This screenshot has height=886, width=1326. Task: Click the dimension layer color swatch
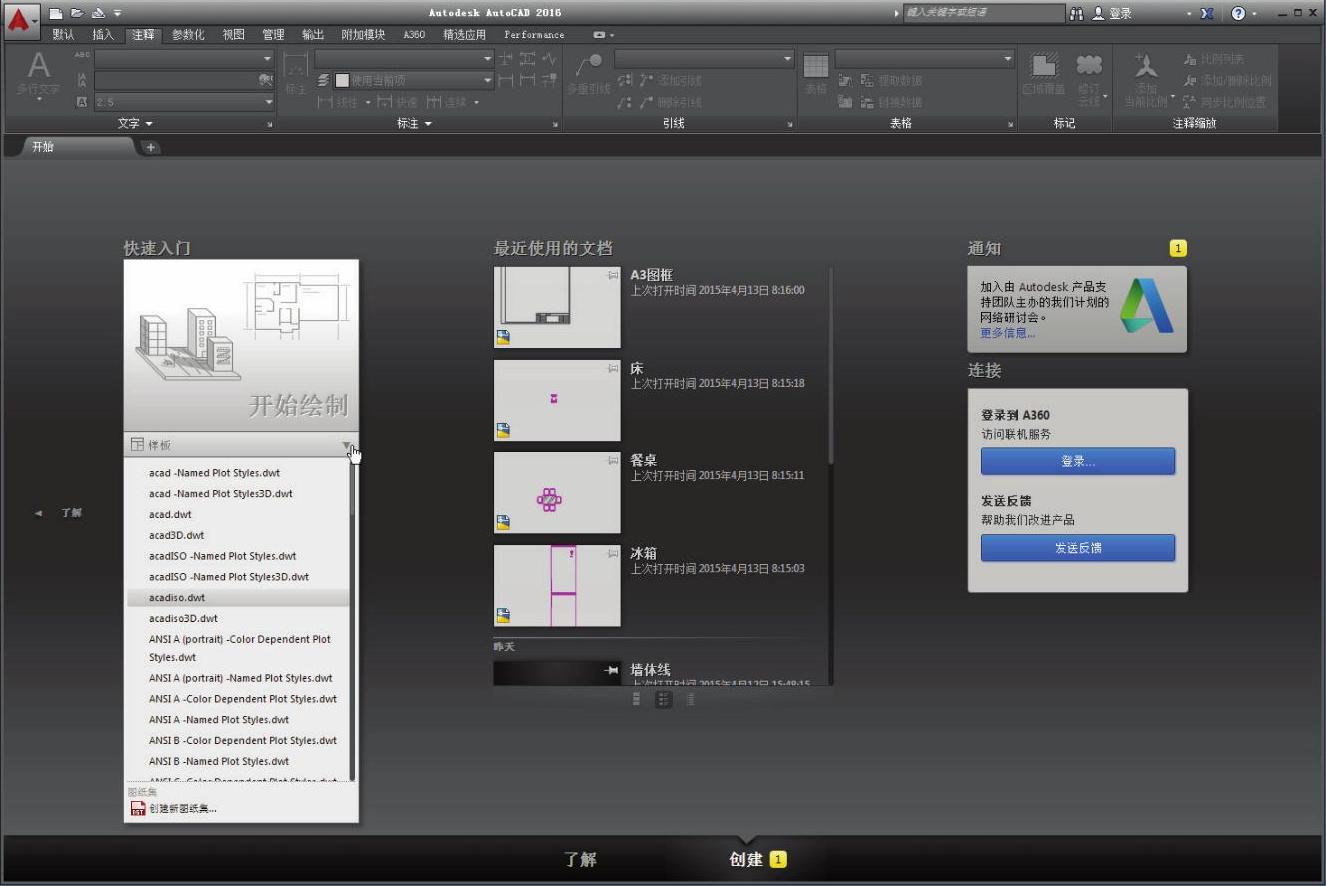click(342, 80)
